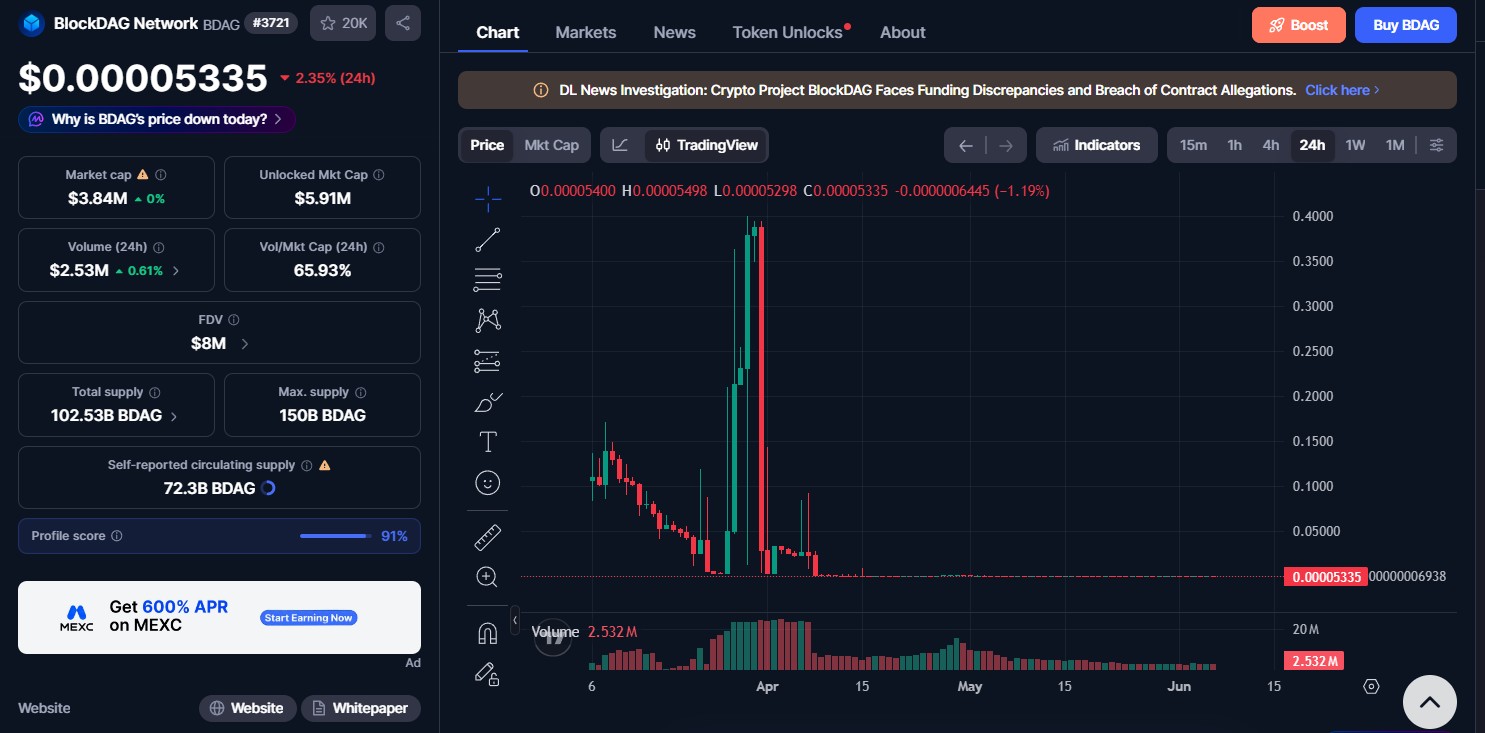Click the red volume 2.532M axis label
1485x733 pixels.
click(x=1314, y=661)
